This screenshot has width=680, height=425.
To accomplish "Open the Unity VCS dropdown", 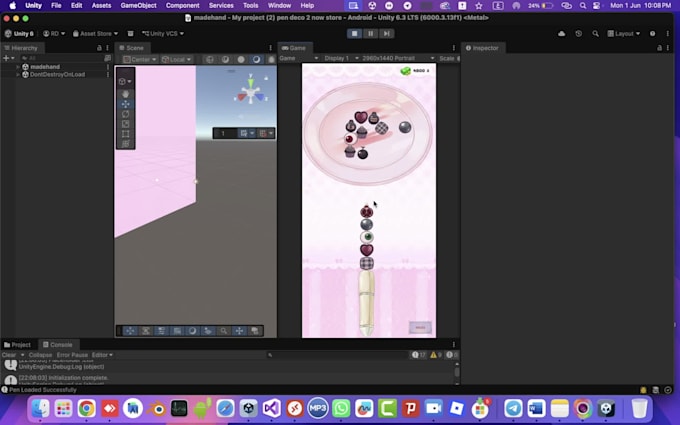I will click(x=163, y=33).
